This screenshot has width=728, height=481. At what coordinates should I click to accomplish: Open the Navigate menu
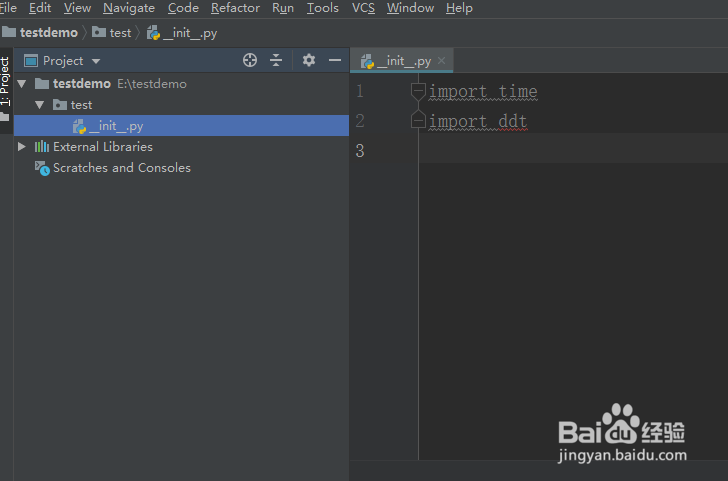129,8
